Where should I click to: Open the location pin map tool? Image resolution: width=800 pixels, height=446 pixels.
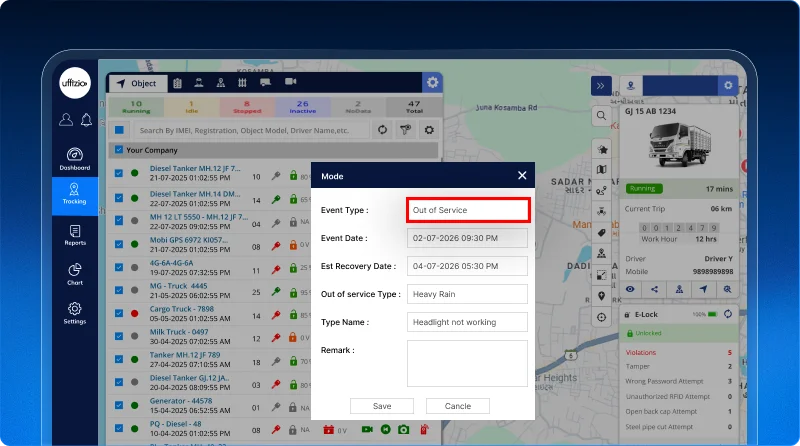click(602, 296)
